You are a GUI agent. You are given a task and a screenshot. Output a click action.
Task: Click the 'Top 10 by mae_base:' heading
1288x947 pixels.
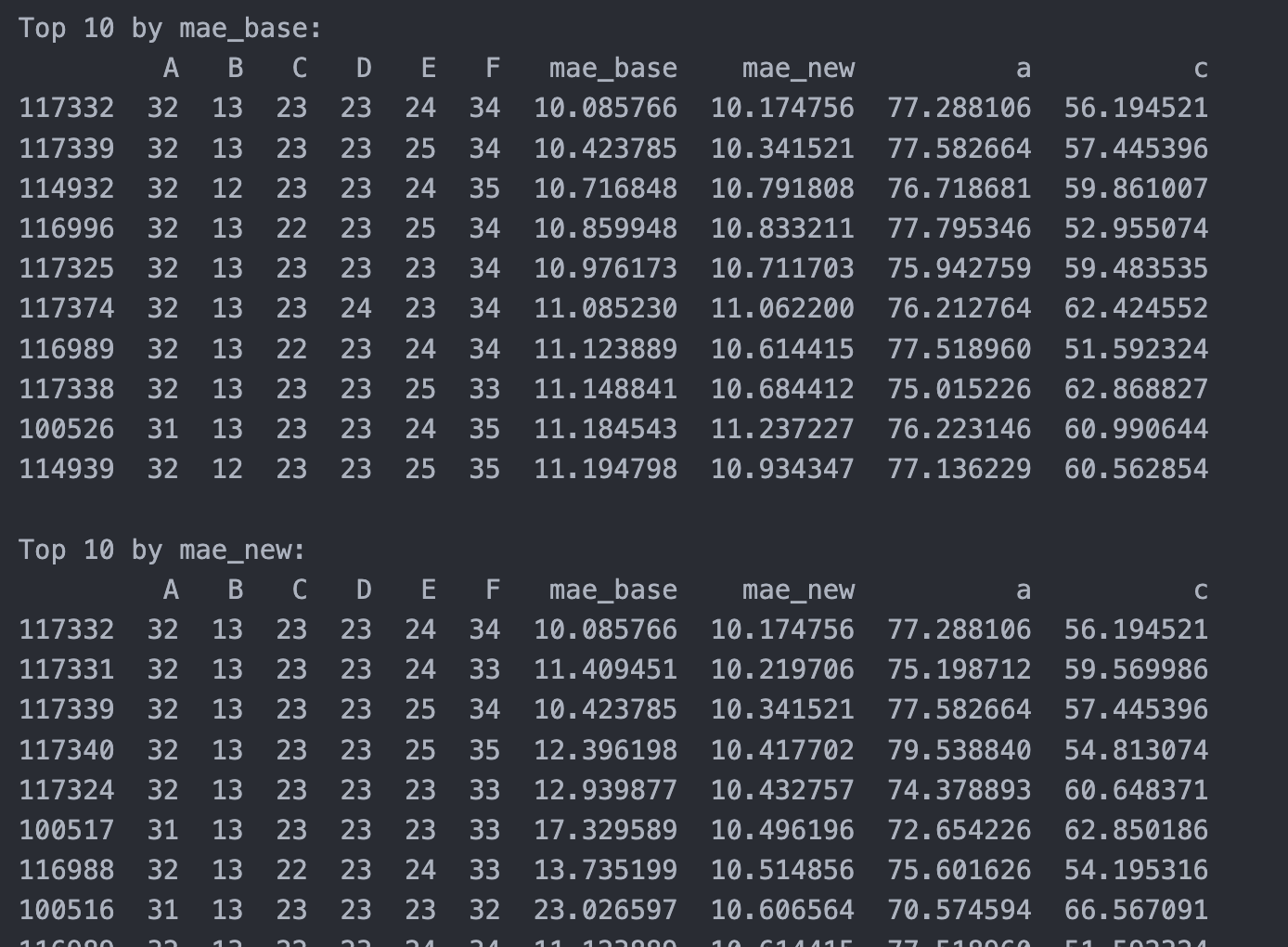tap(170, 28)
